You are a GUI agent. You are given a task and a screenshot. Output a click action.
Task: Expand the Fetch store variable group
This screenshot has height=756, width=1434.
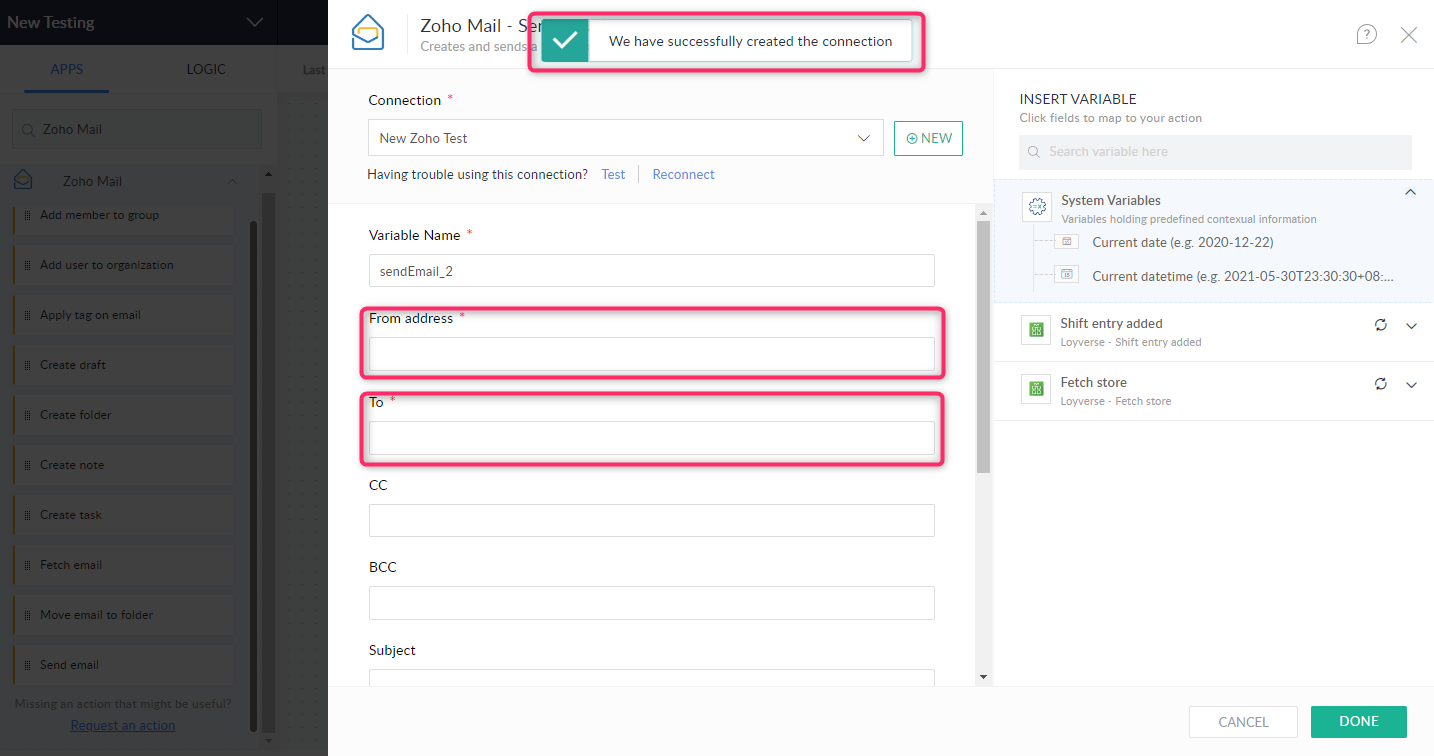[1411, 384]
